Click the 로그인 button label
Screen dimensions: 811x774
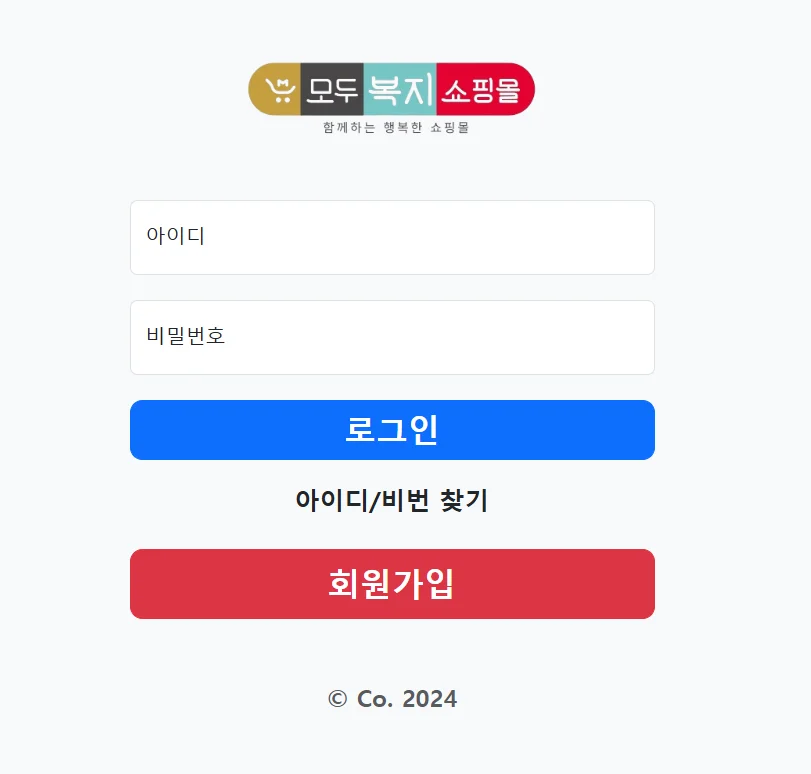[391, 430]
